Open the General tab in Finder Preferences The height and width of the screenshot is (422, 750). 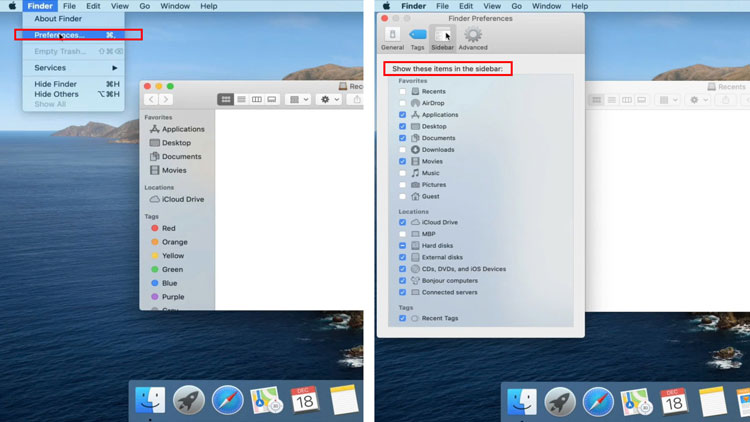tap(393, 38)
